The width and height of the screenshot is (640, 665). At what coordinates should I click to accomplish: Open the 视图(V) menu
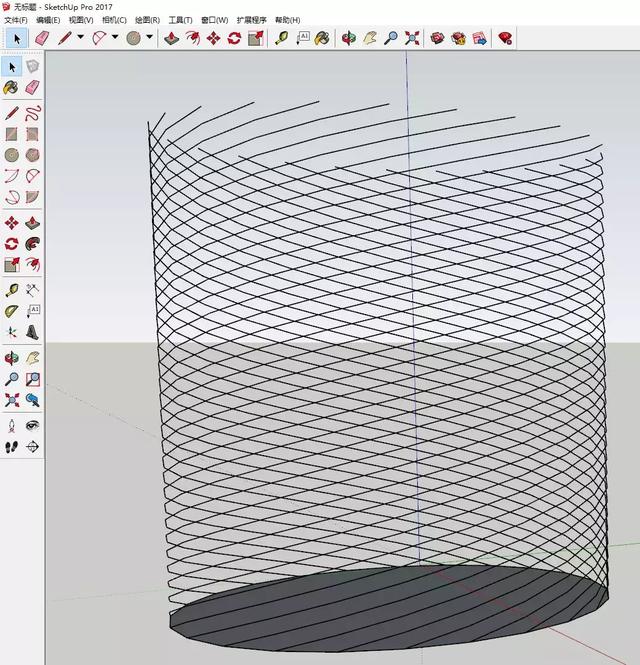(x=81, y=20)
